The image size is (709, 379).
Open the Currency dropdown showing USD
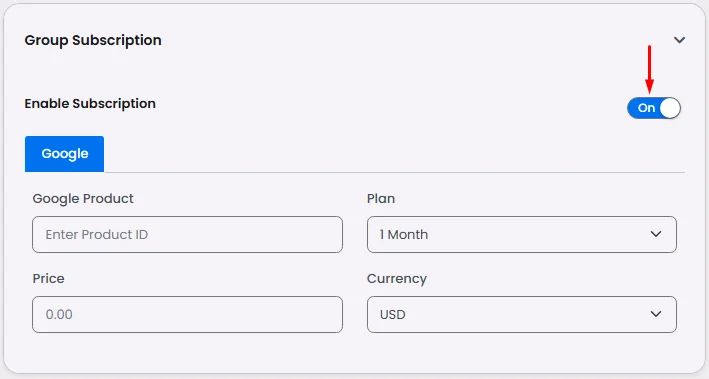tap(522, 314)
